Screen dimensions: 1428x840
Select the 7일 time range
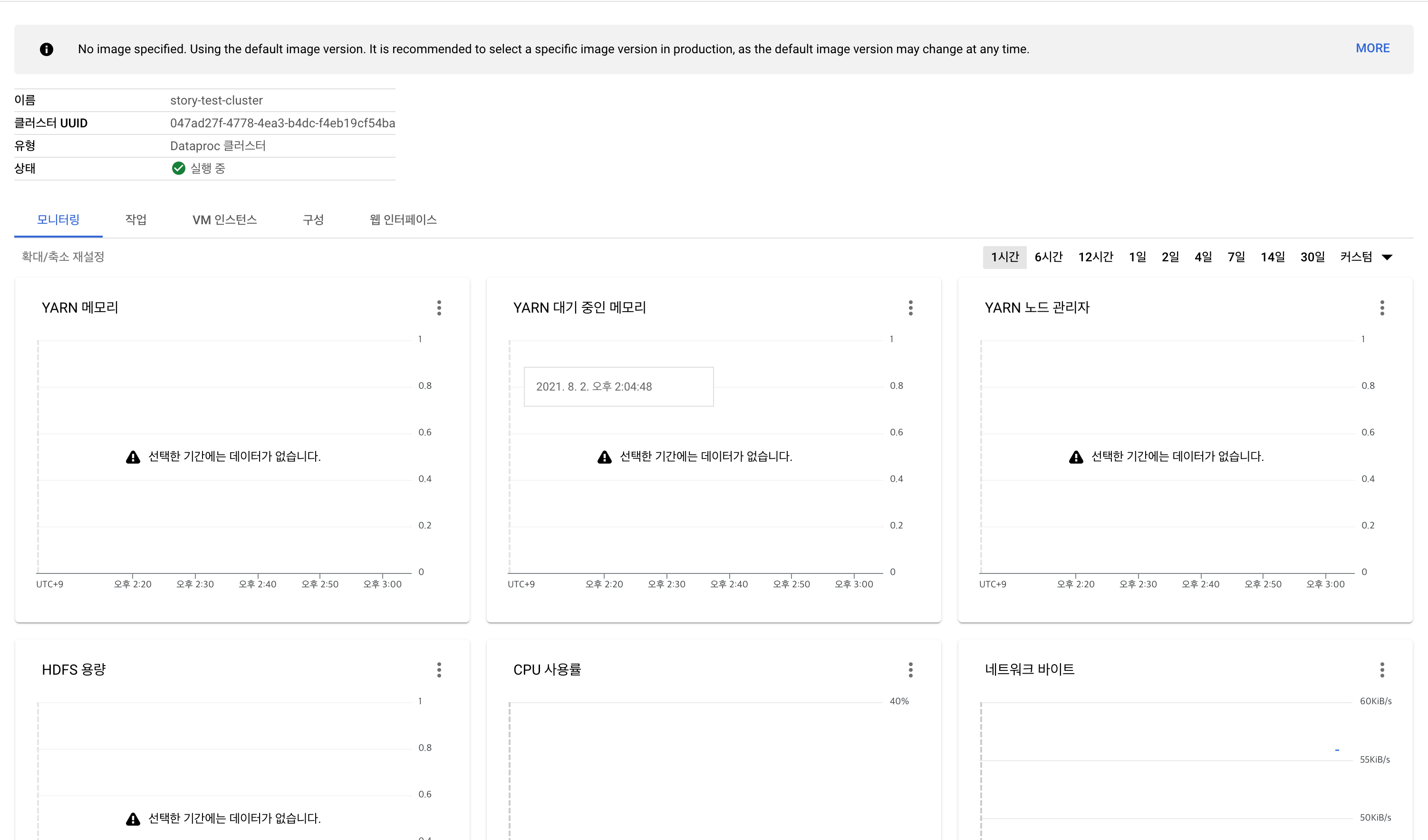[1236, 257]
